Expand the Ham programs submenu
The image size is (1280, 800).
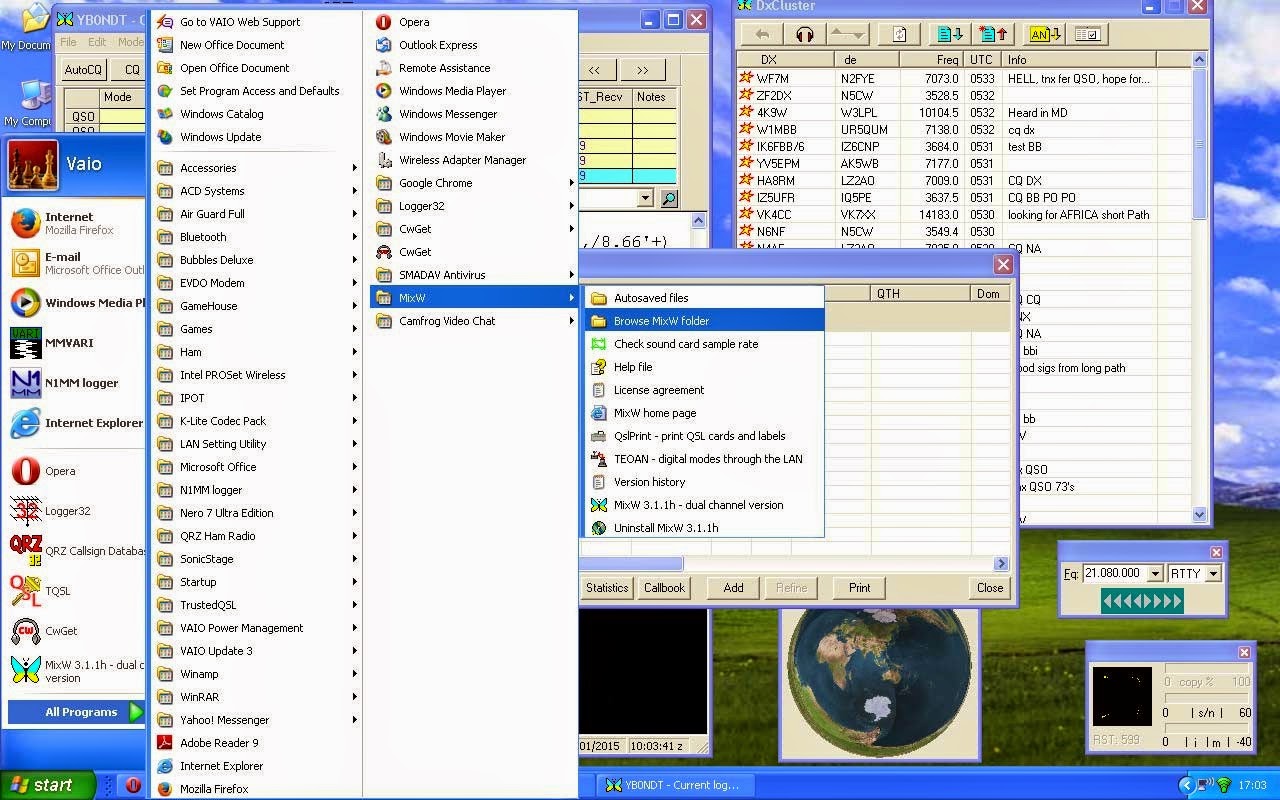(255, 352)
